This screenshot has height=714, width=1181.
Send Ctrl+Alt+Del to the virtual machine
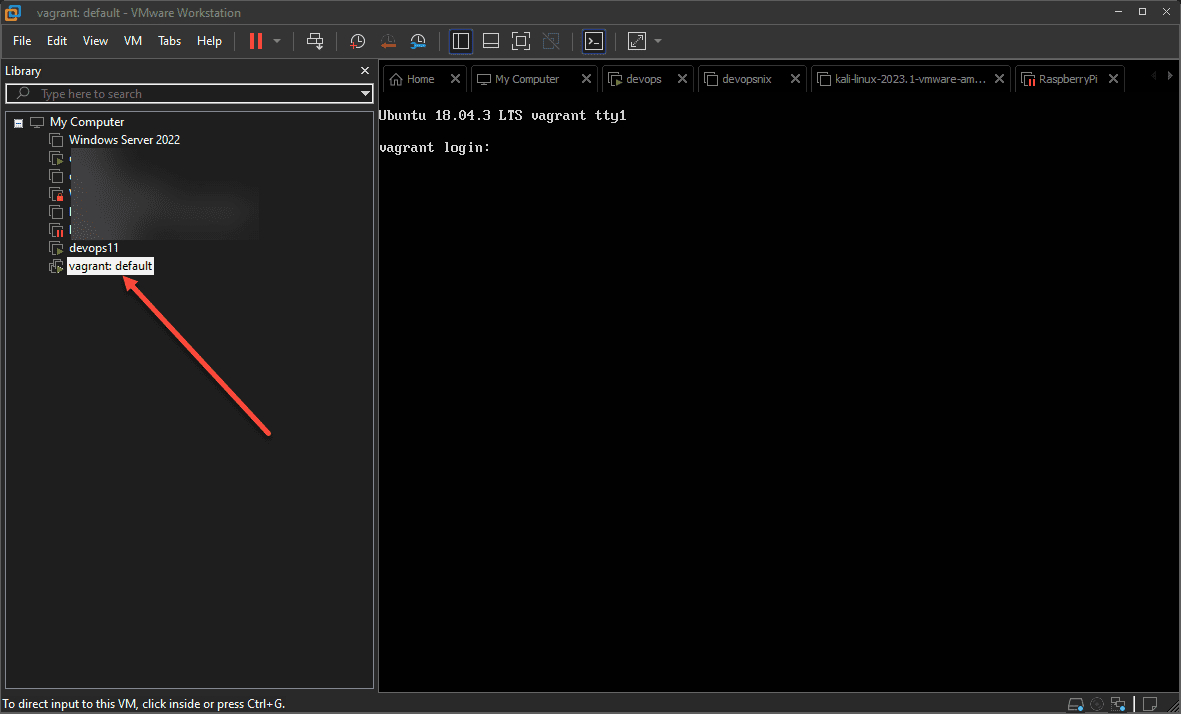click(315, 41)
